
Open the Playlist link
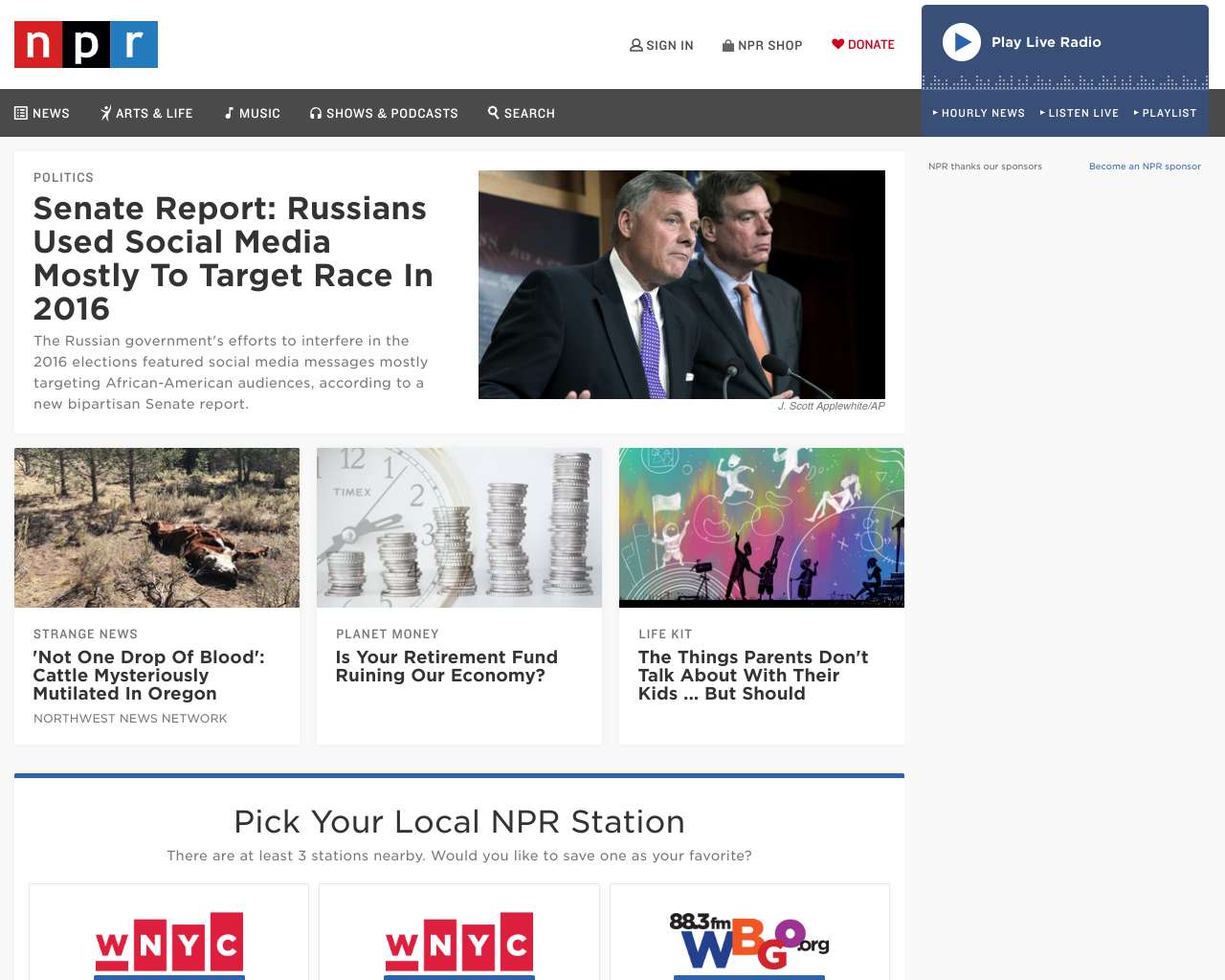[x=1165, y=113]
